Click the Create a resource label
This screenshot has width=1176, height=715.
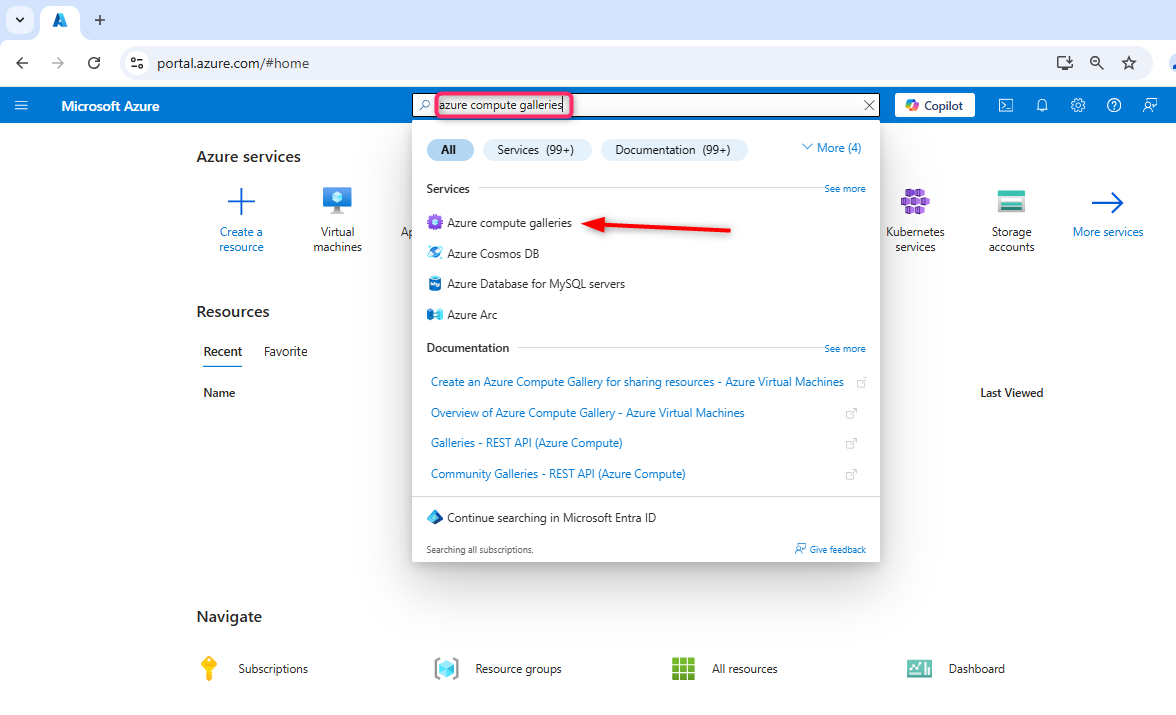pyautogui.click(x=241, y=239)
